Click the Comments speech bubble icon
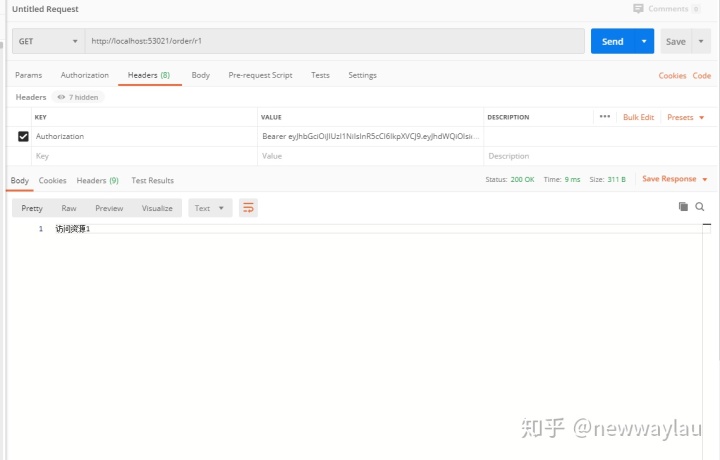 (638, 9)
